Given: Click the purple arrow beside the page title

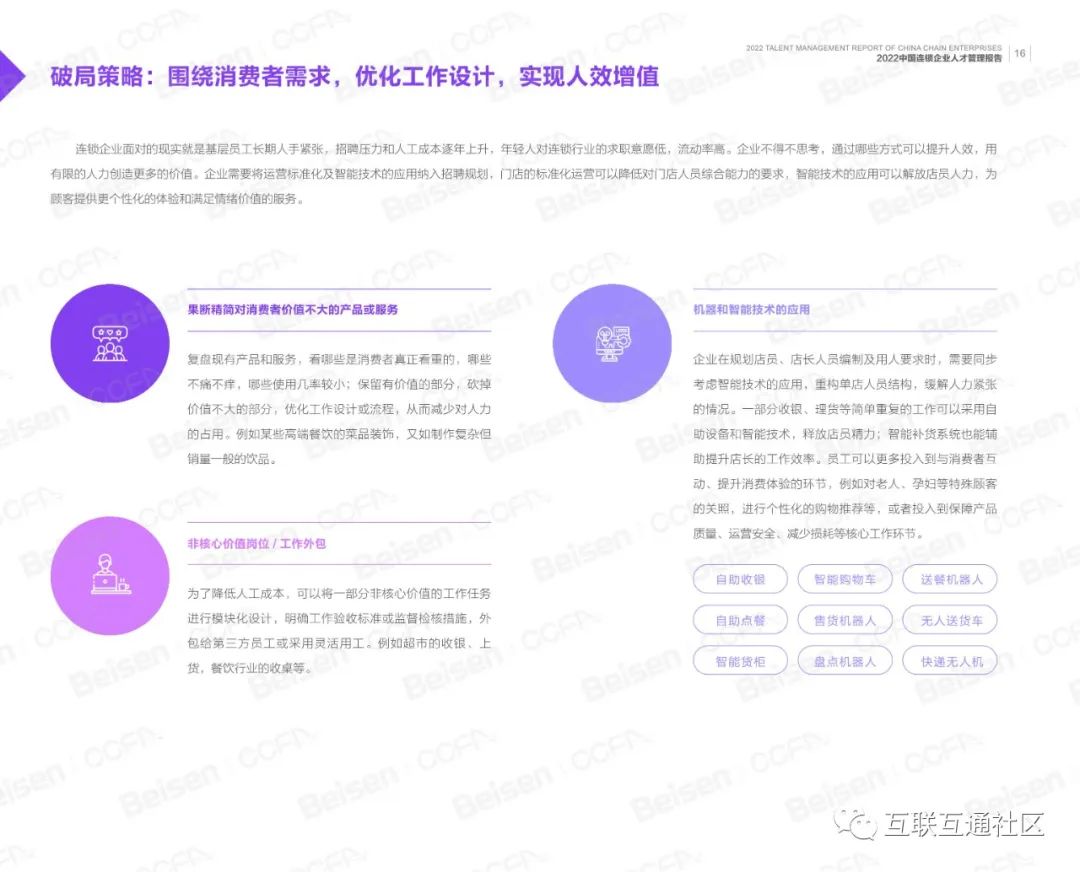Looking at the screenshot, I should [12, 76].
